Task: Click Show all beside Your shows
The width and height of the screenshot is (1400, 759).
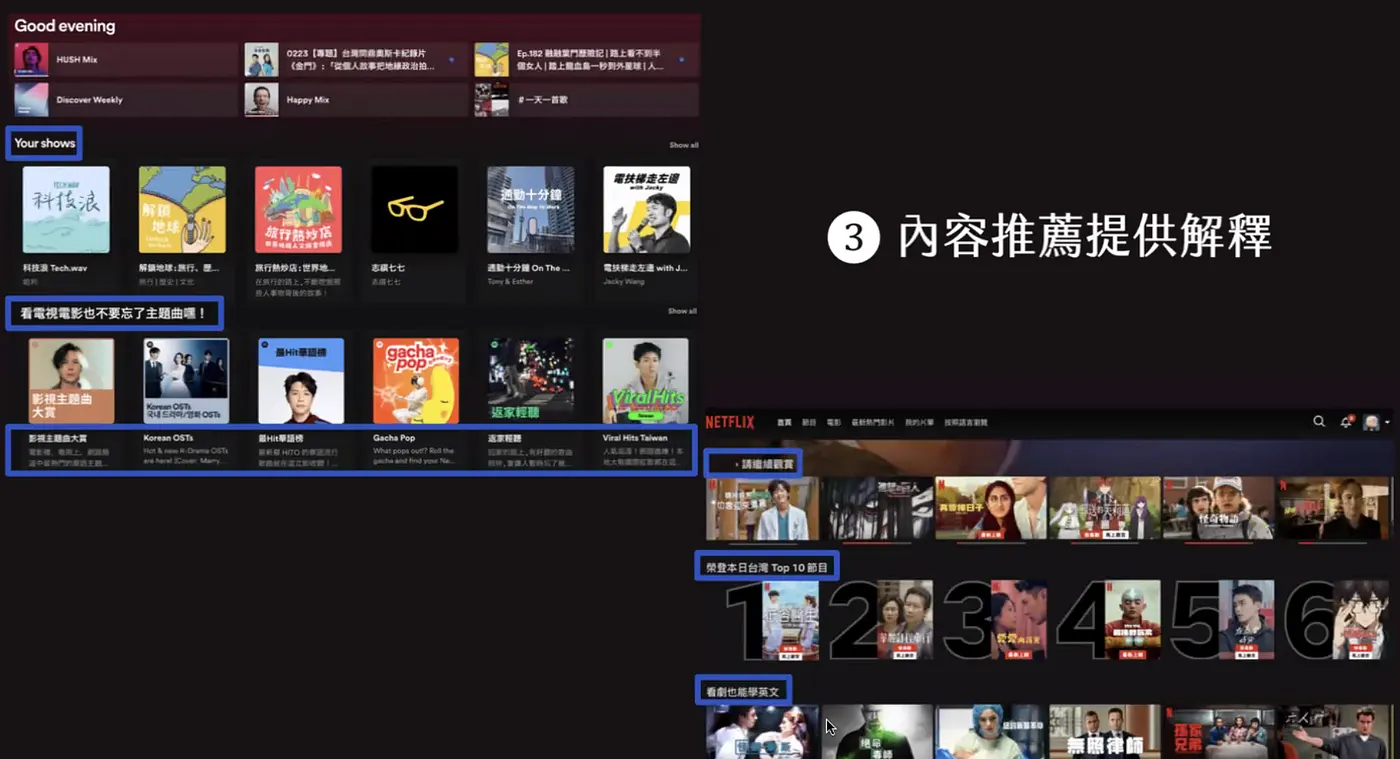Action: 684,146
